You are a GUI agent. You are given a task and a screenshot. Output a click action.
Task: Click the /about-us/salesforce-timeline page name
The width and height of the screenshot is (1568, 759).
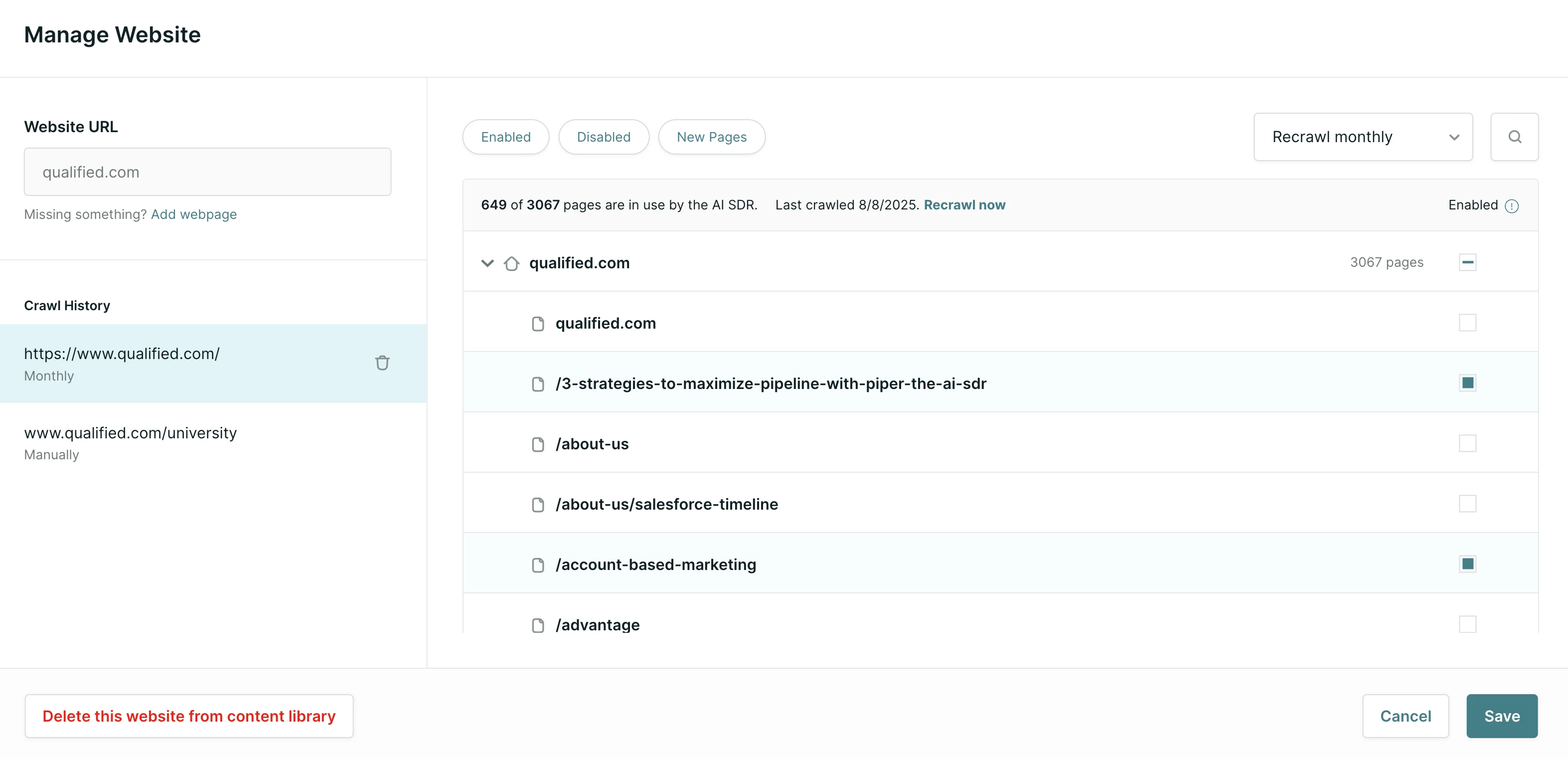[666, 504]
